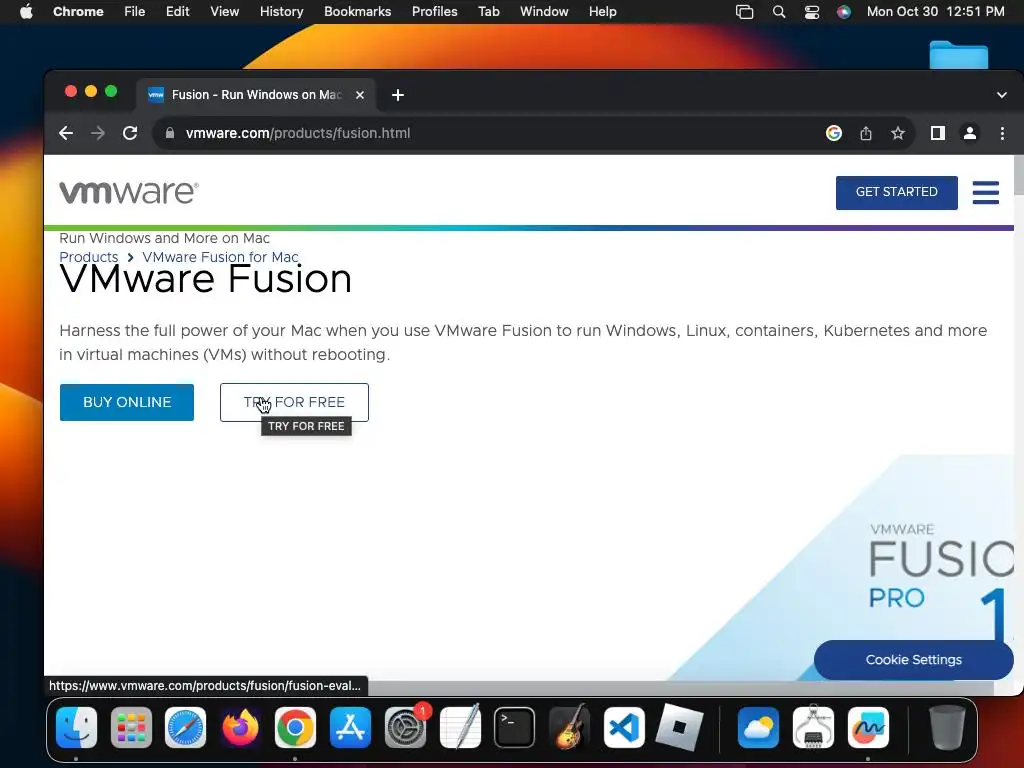The image size is (1024, 768).
Task: Open the Bookmarks menu
Action: (357, 12)
